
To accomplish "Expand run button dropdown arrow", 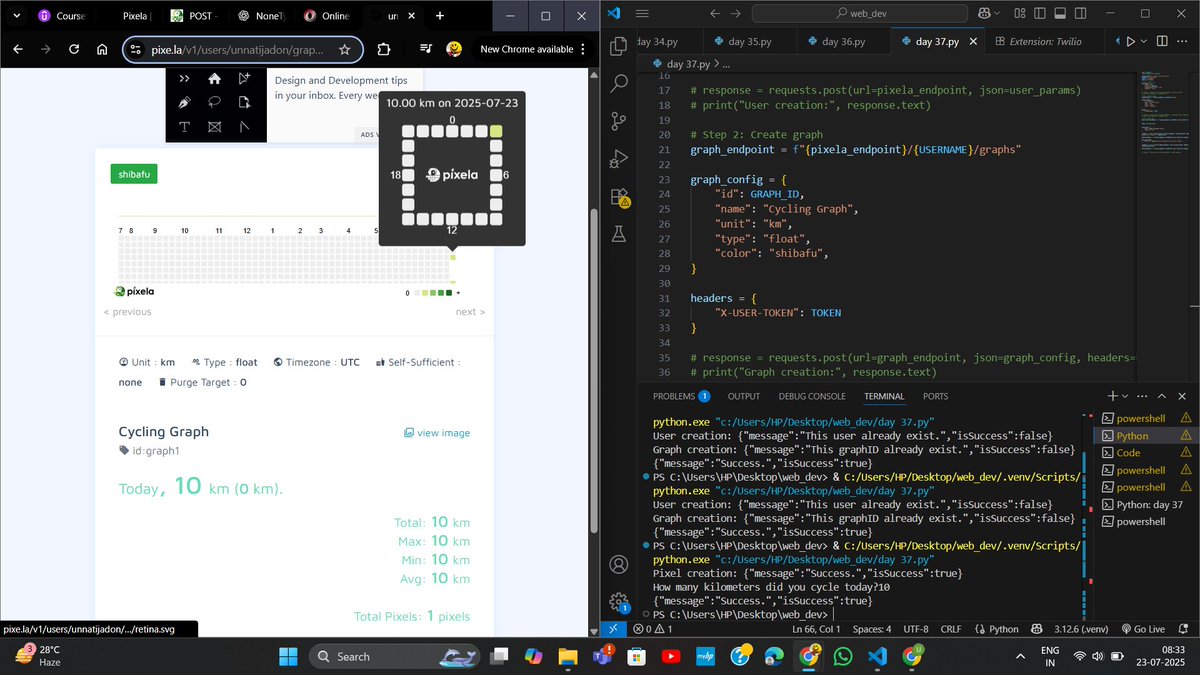I will tap(1143, 42).
